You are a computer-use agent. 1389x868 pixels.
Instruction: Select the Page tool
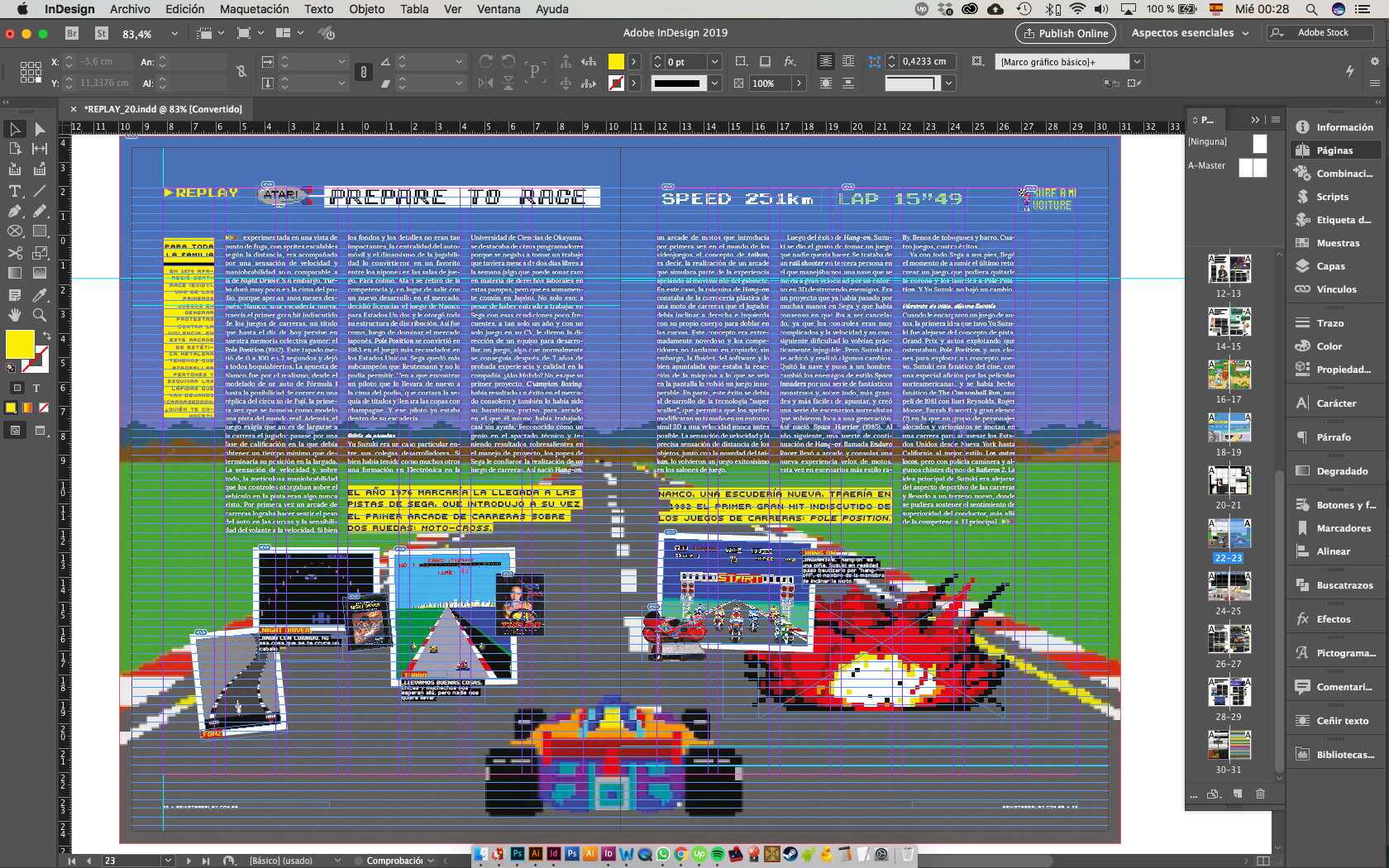[x=15, y=149]
